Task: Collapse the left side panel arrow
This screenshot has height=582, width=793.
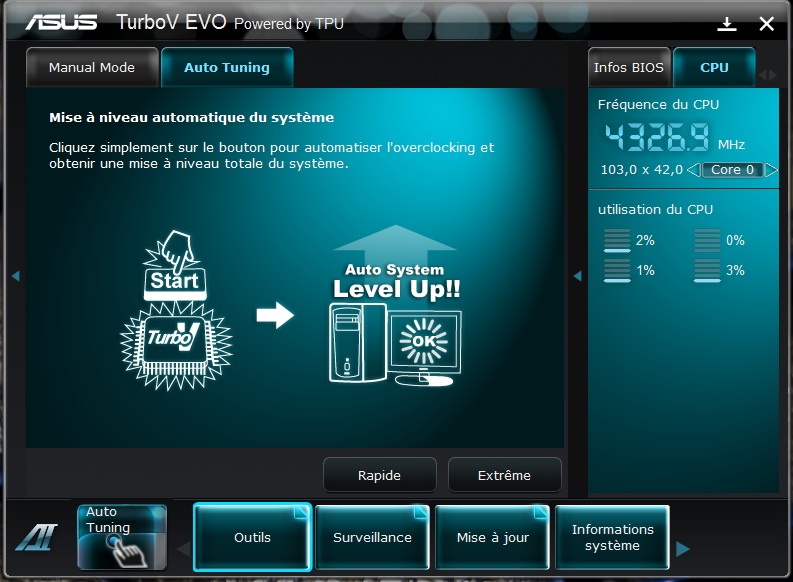Action: tap(16, 276)
